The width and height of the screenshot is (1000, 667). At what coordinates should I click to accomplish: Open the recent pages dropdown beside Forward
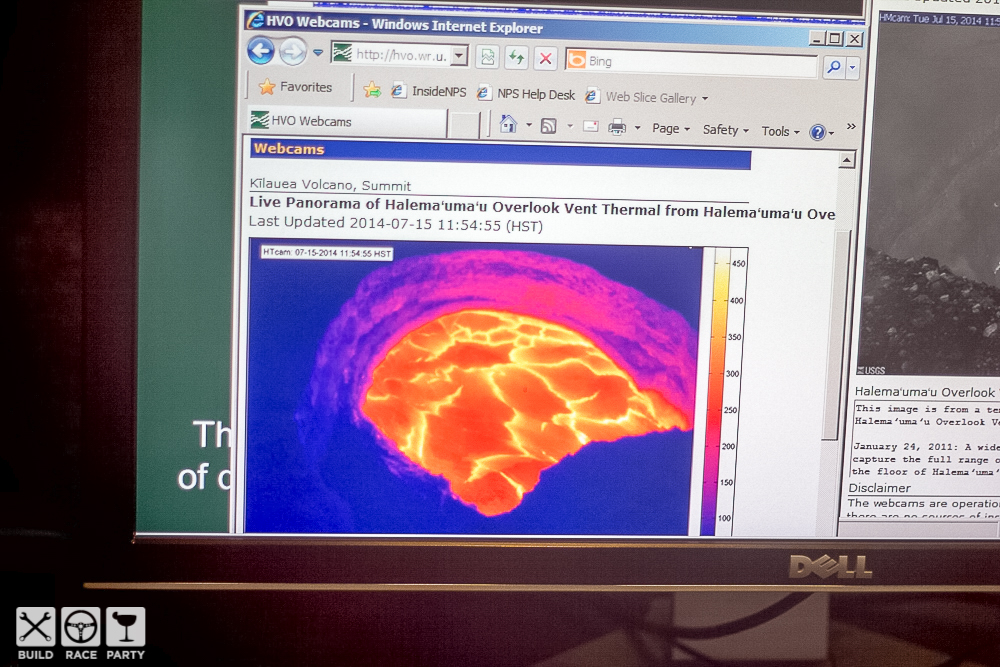click(x=318, y=53)
